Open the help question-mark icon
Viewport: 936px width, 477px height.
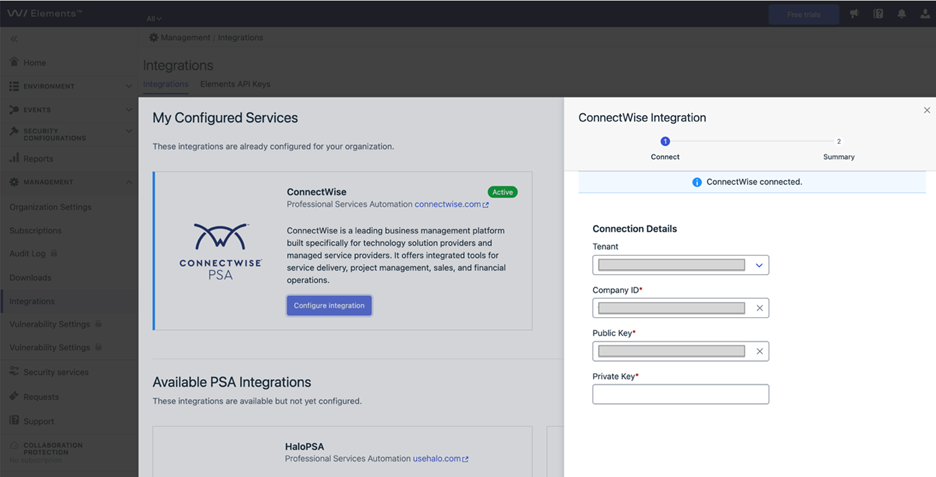pyautogui.click(x=878, y=14)
